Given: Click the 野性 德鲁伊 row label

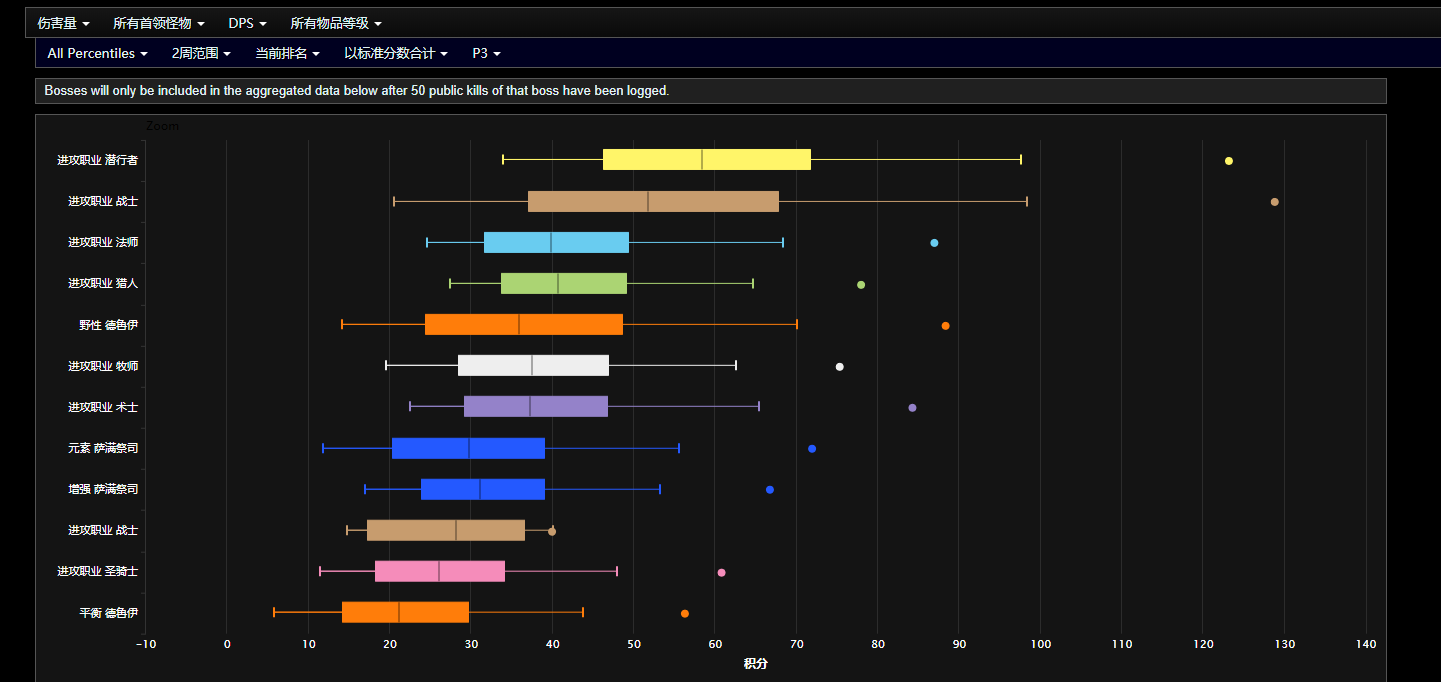Looking at the screenshot, I should point(108,325).
